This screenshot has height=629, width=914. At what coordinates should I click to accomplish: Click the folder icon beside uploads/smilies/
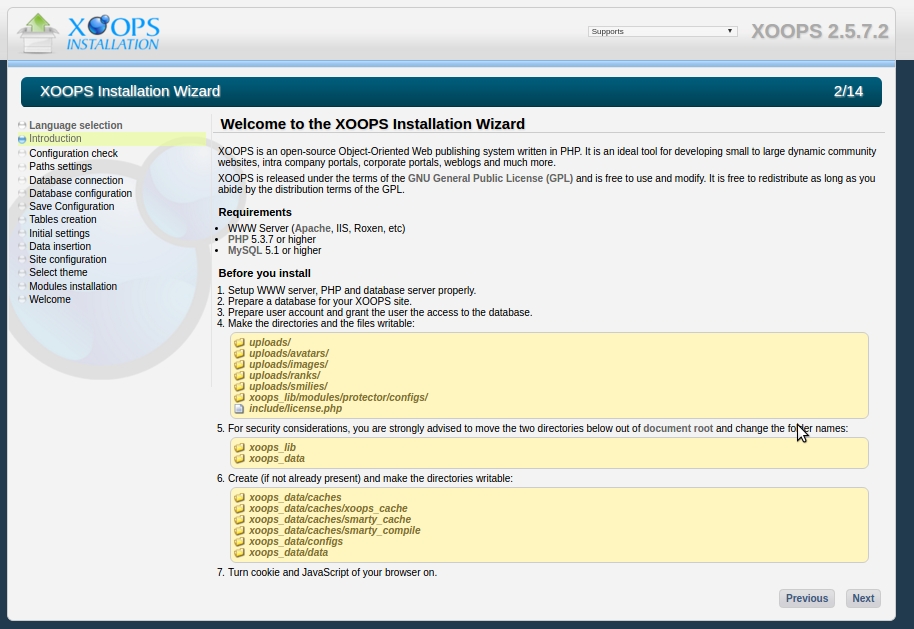[x=239, y=386]
